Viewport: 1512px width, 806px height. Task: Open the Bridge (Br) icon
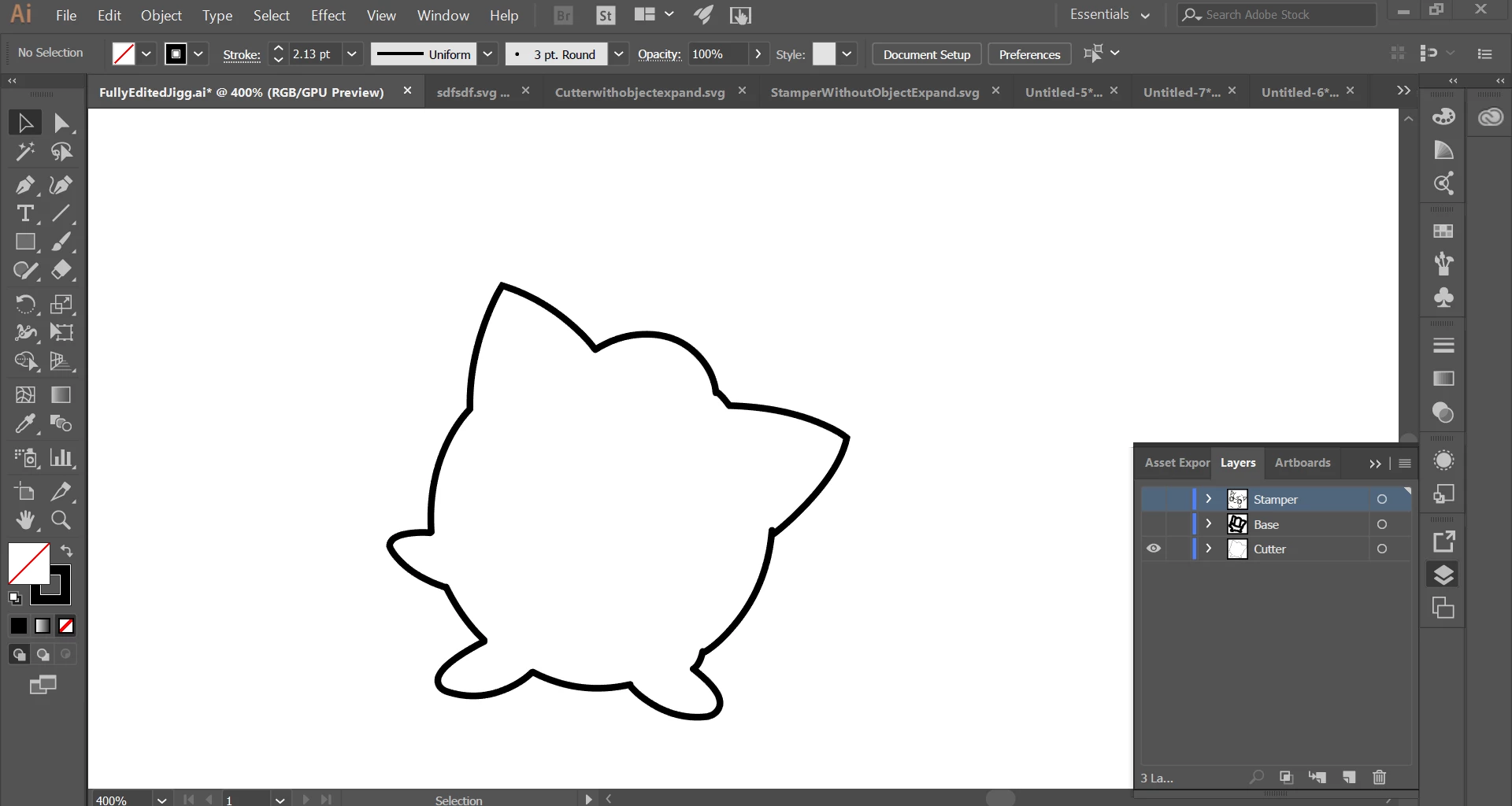pos(564,15)
